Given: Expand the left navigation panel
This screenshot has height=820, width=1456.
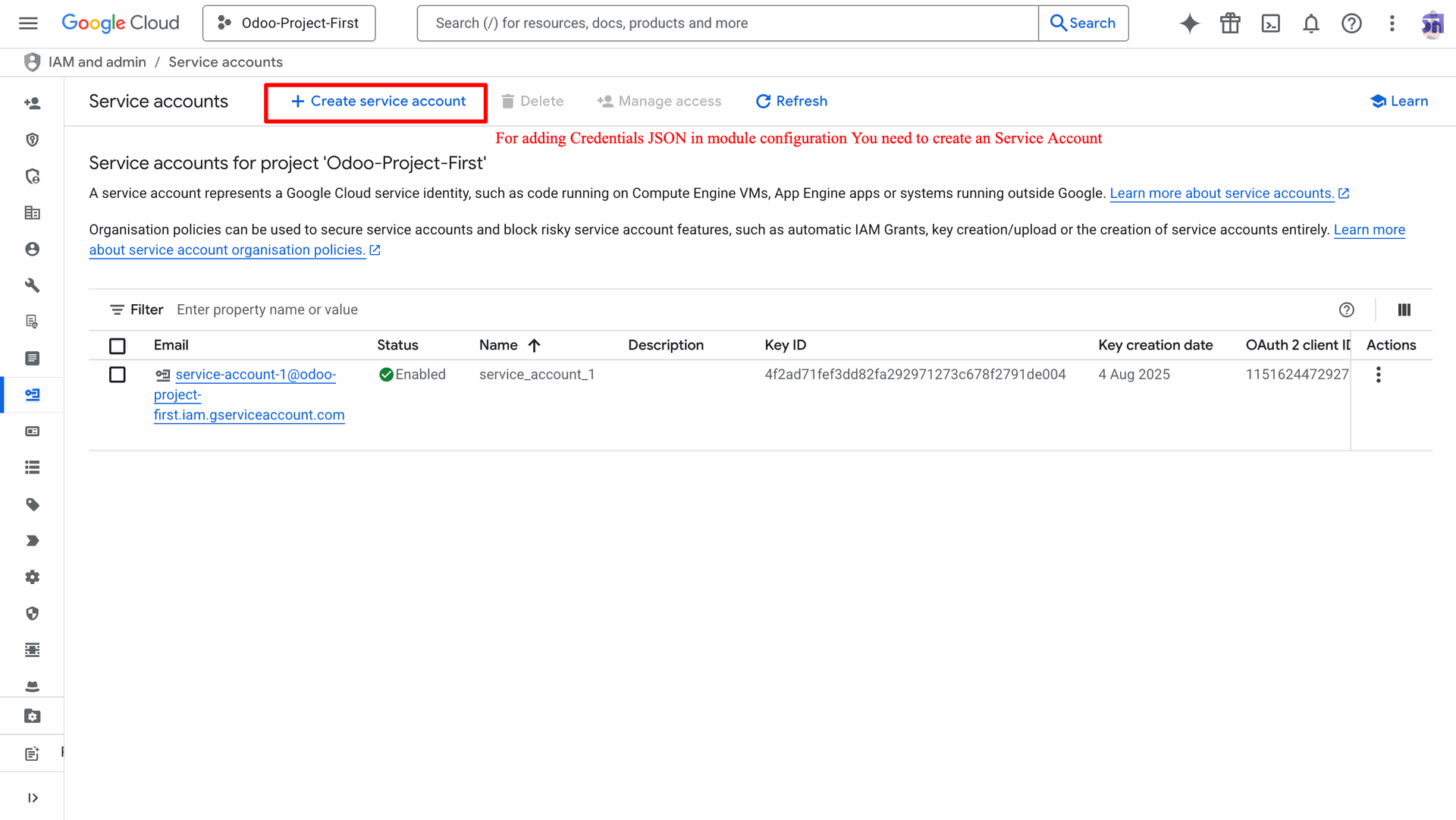Looking at the screenshot, I should 32,797.
